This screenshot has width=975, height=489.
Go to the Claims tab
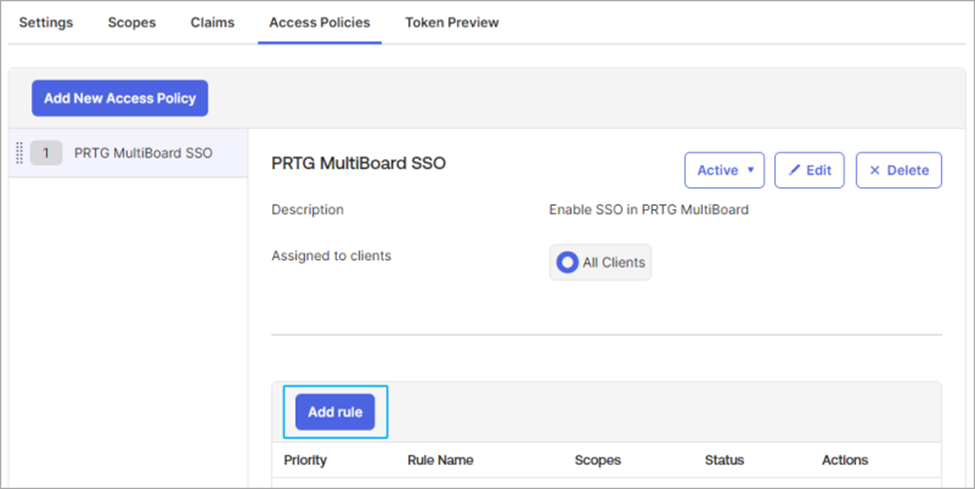213,22
